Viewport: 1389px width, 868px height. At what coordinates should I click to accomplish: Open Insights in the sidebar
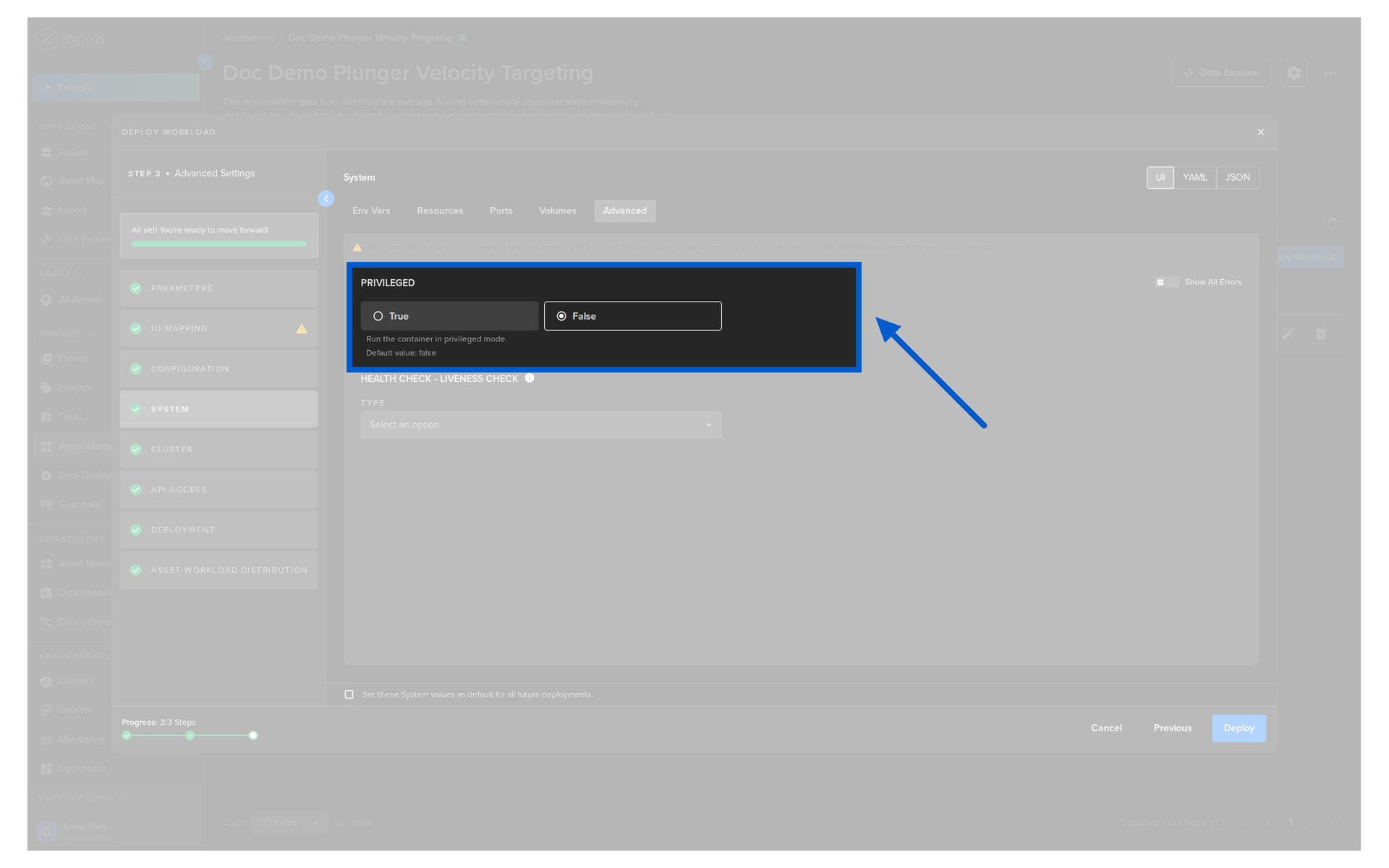coord(72,388)
